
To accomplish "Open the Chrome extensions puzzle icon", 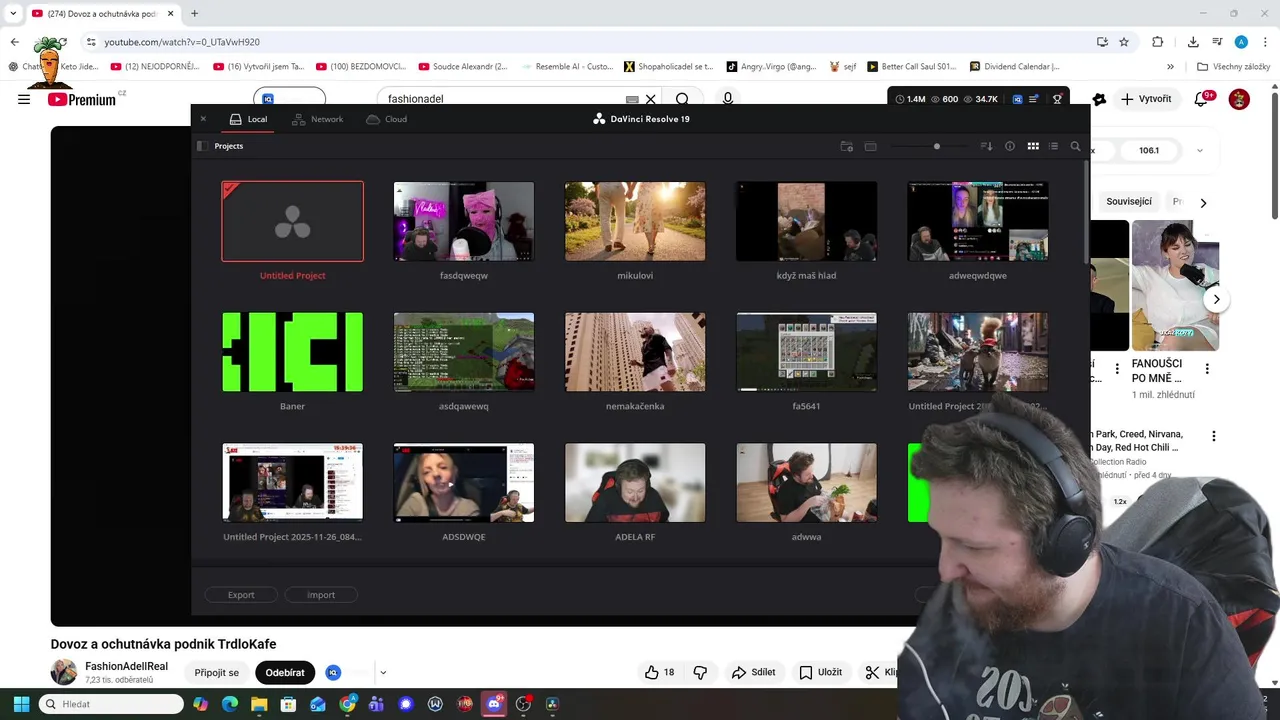I will click(1158, 42).
